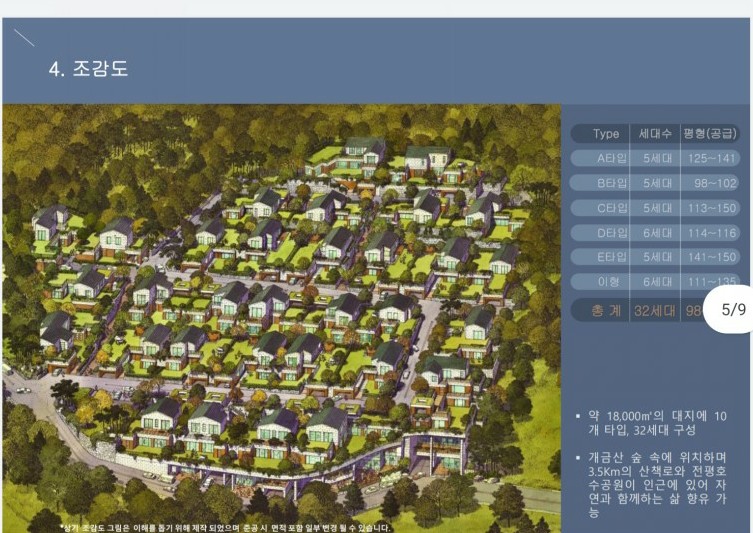Screen dimensions: 753x533
Task: Select the 'Type' column header
Action: (606, 133)
